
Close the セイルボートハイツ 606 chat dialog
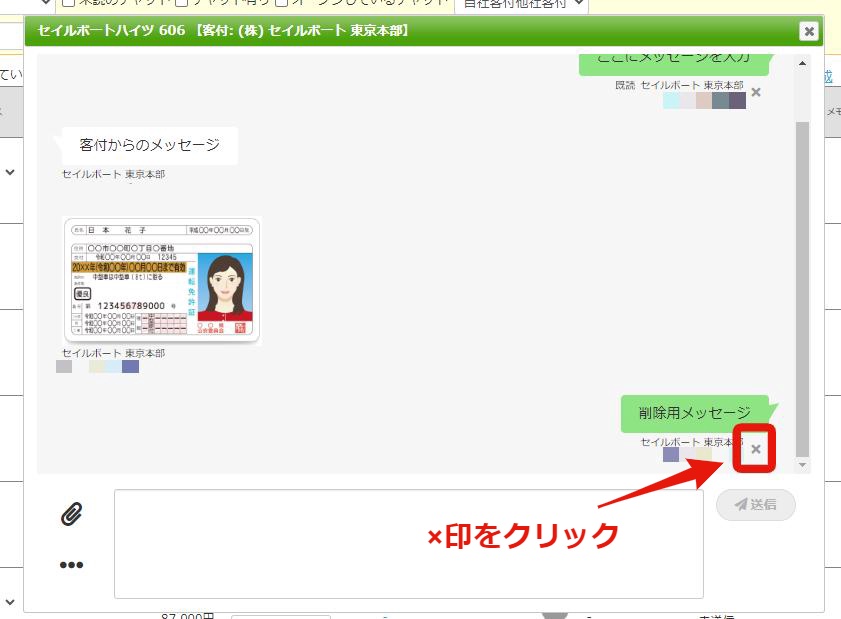(x=809, y=31)
